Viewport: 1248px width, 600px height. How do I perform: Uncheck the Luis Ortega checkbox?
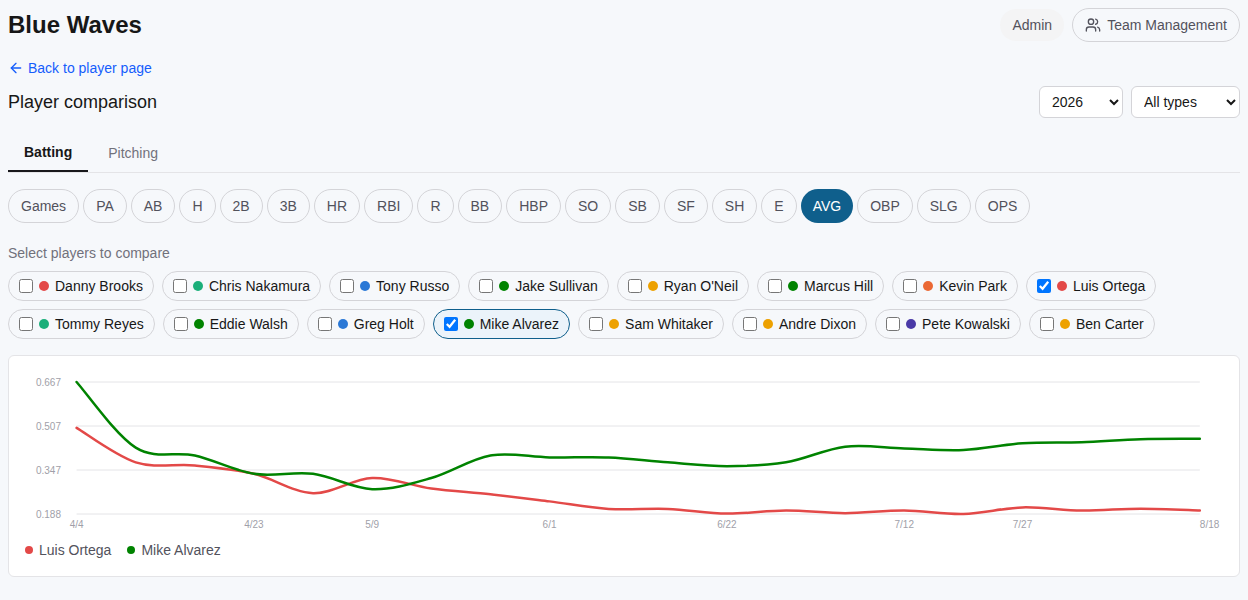[1044, 286]
